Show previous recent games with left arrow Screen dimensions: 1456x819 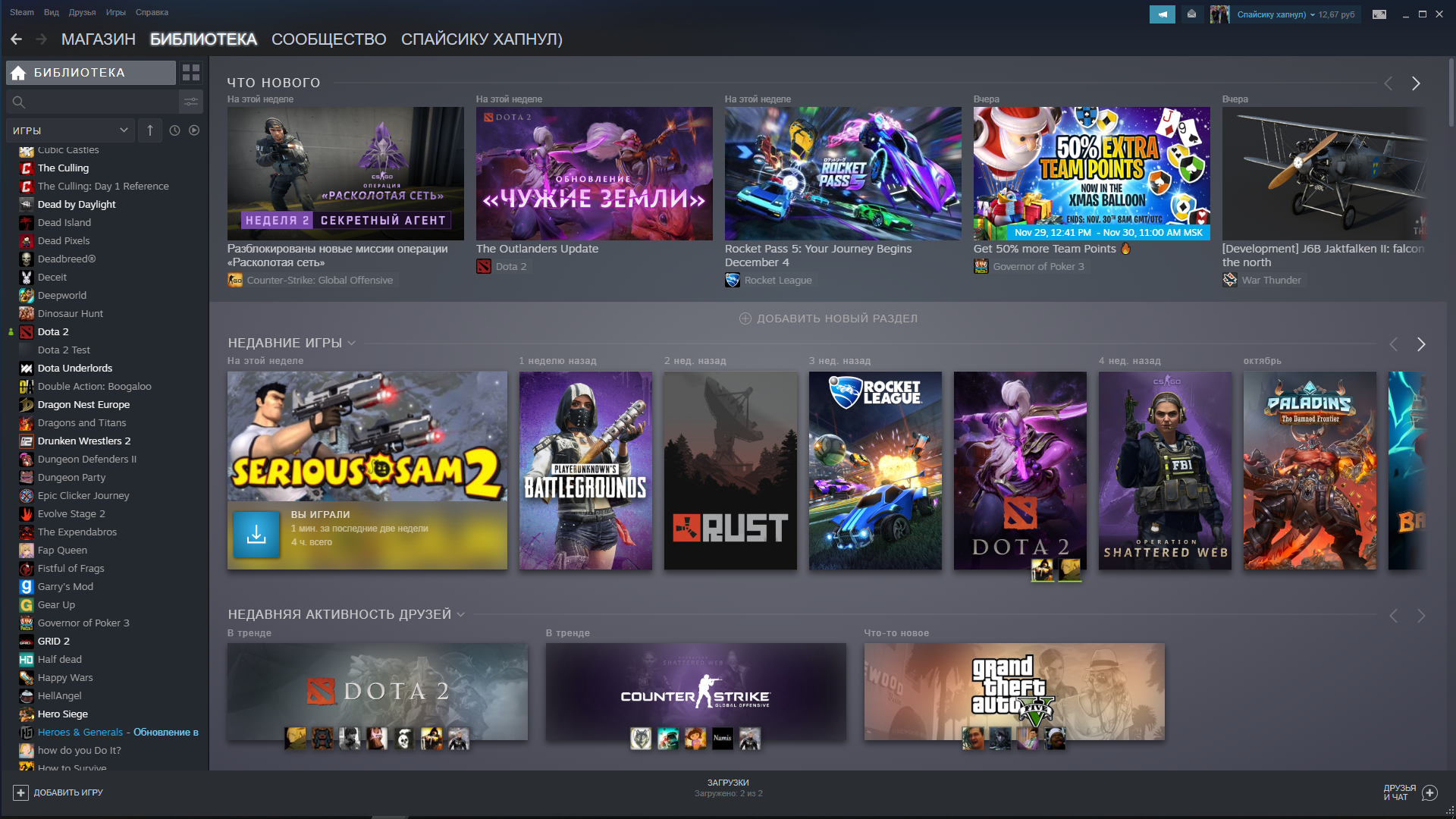pyautogui.click(x=1393, y=344)
